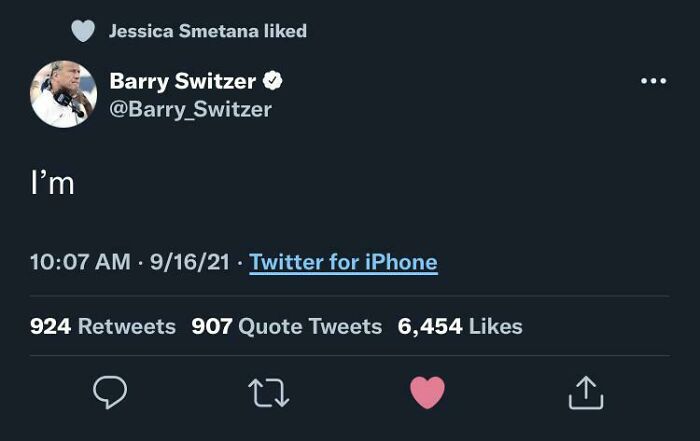
Task: Show the 6,454 Likes list
Action: [x=460, y=326]
